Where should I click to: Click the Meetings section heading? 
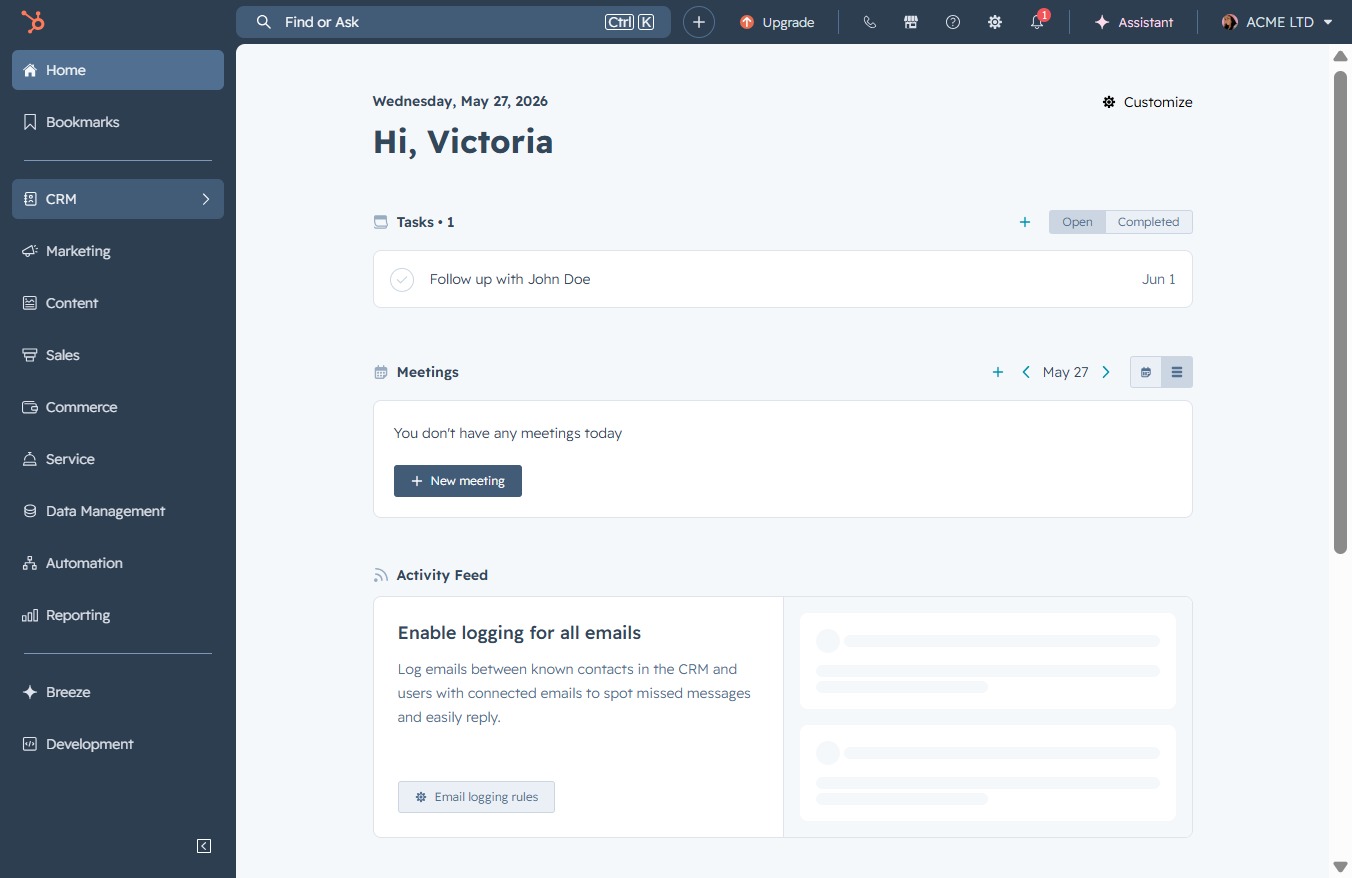click(428, 372)
